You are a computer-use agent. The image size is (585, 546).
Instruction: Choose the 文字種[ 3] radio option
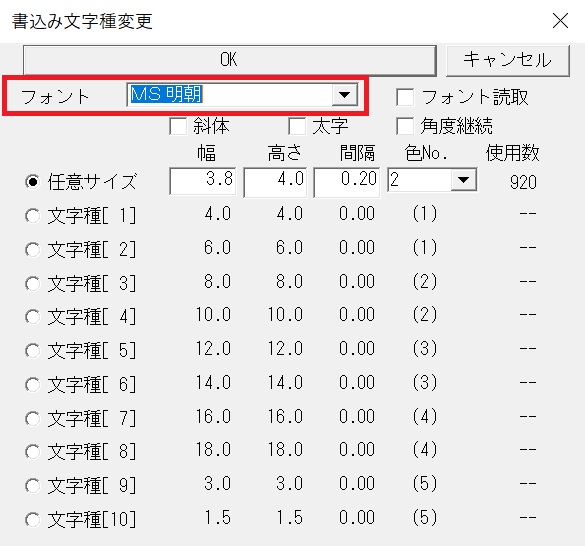tap(32, 283)
